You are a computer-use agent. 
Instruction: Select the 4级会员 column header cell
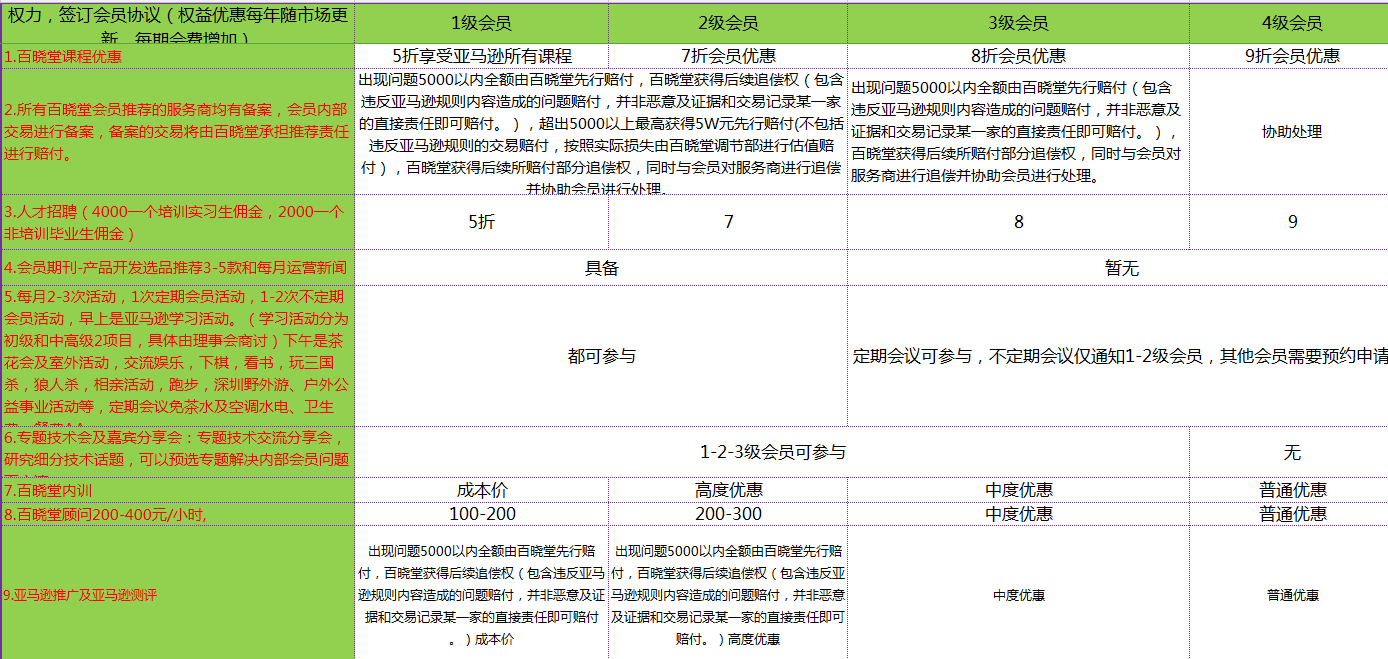(x=1289, y=23)
